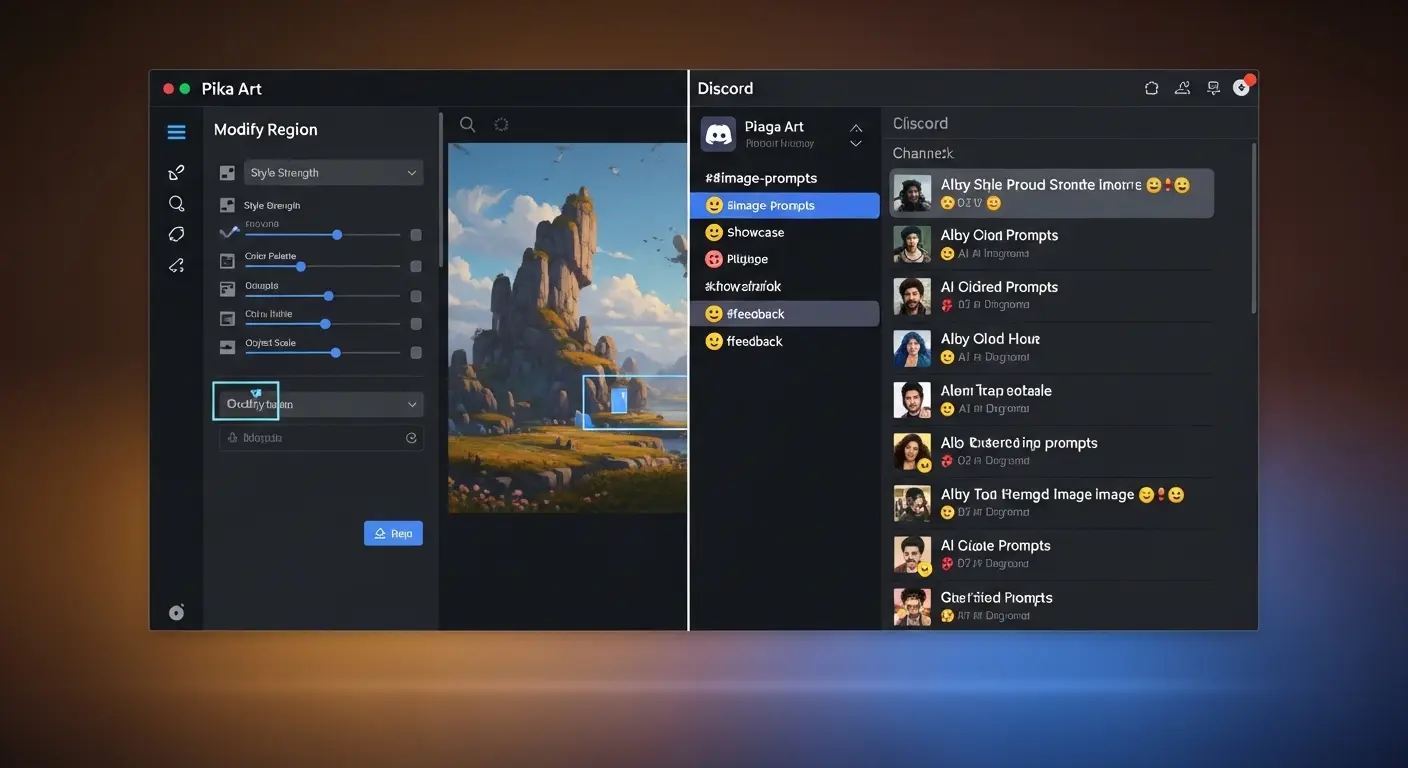Select the brush tool in left sidebar
This screenshot has width=1408, height=768.
[x=176, y=172]
